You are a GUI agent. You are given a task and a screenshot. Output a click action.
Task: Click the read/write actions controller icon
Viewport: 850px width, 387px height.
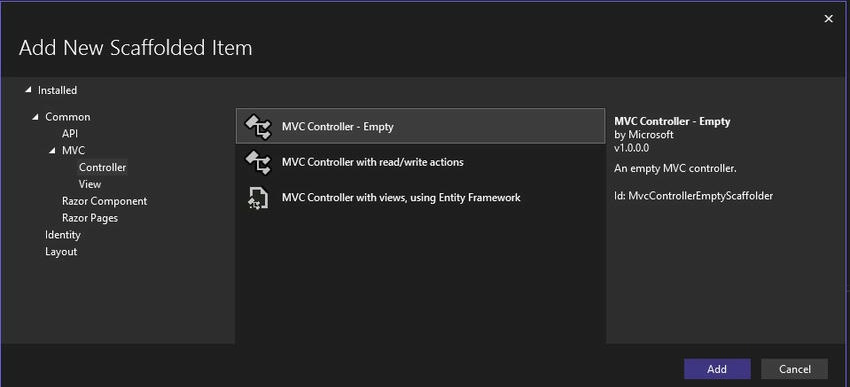257,162
